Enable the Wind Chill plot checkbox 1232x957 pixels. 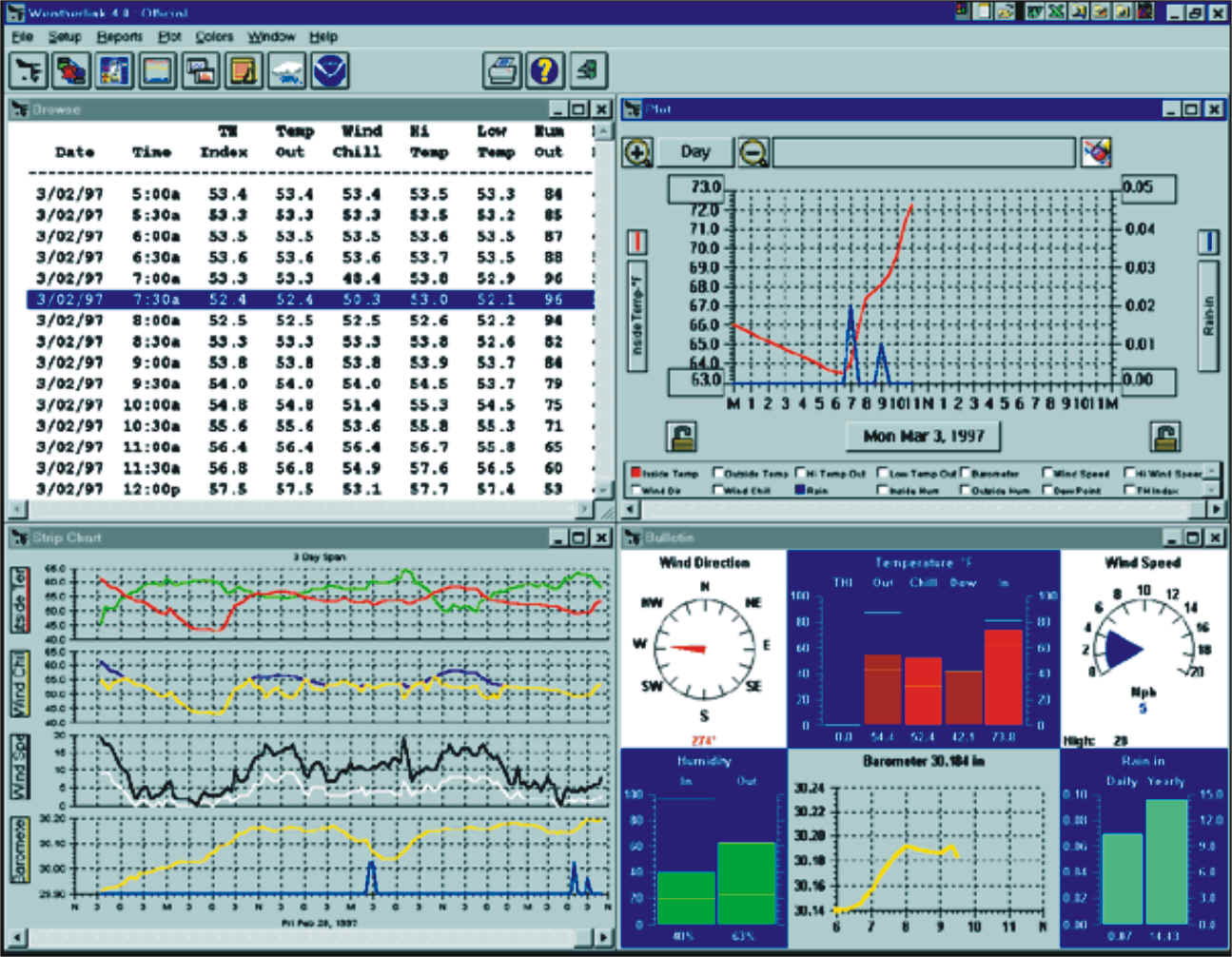point(719,490)
